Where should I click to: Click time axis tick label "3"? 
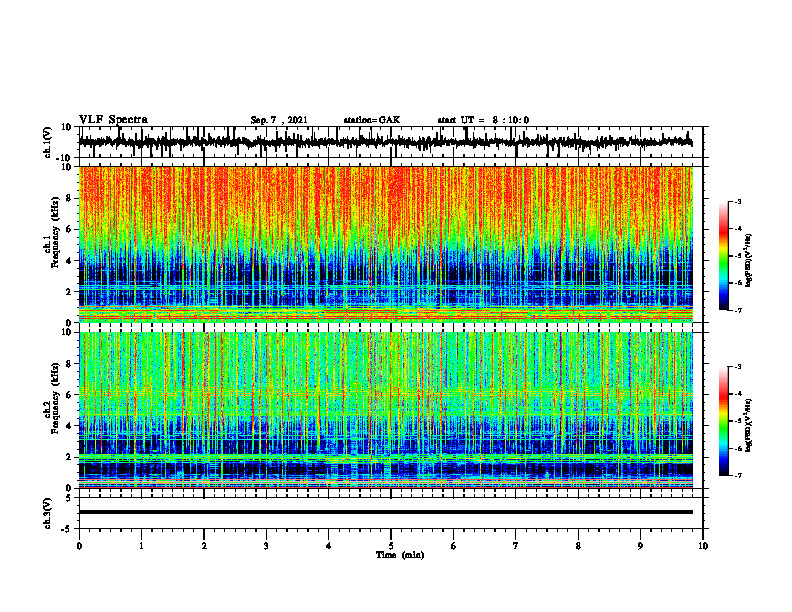pyautogui.click(x=266, y=545)
